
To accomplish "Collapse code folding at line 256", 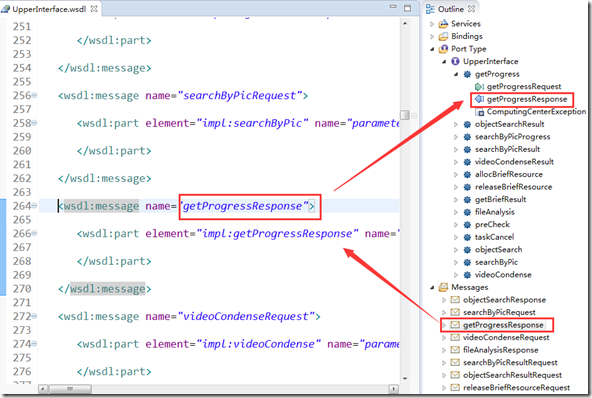I will point(34,96).
